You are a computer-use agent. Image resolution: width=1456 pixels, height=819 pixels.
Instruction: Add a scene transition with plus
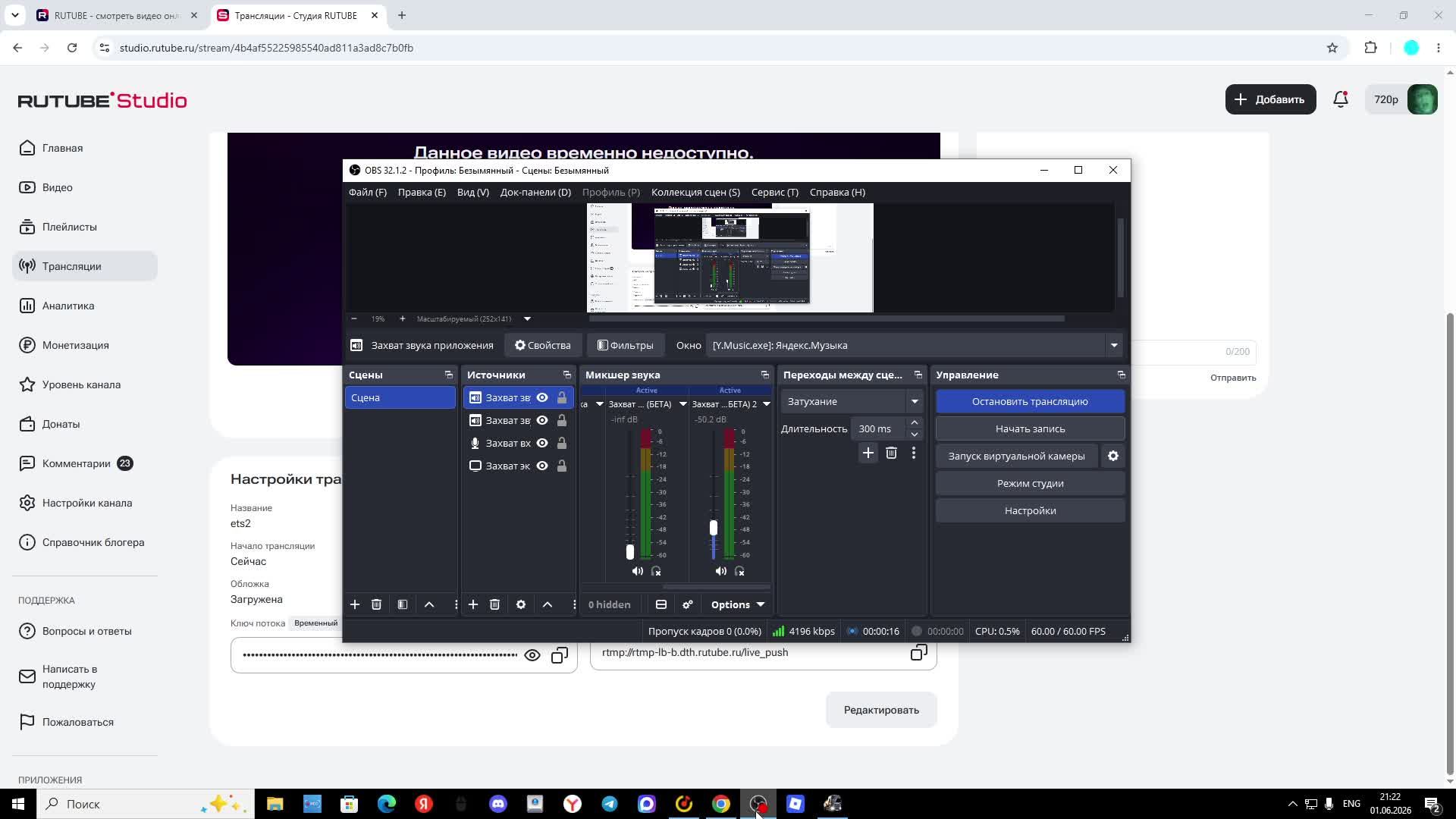click(x=868, y=453)
